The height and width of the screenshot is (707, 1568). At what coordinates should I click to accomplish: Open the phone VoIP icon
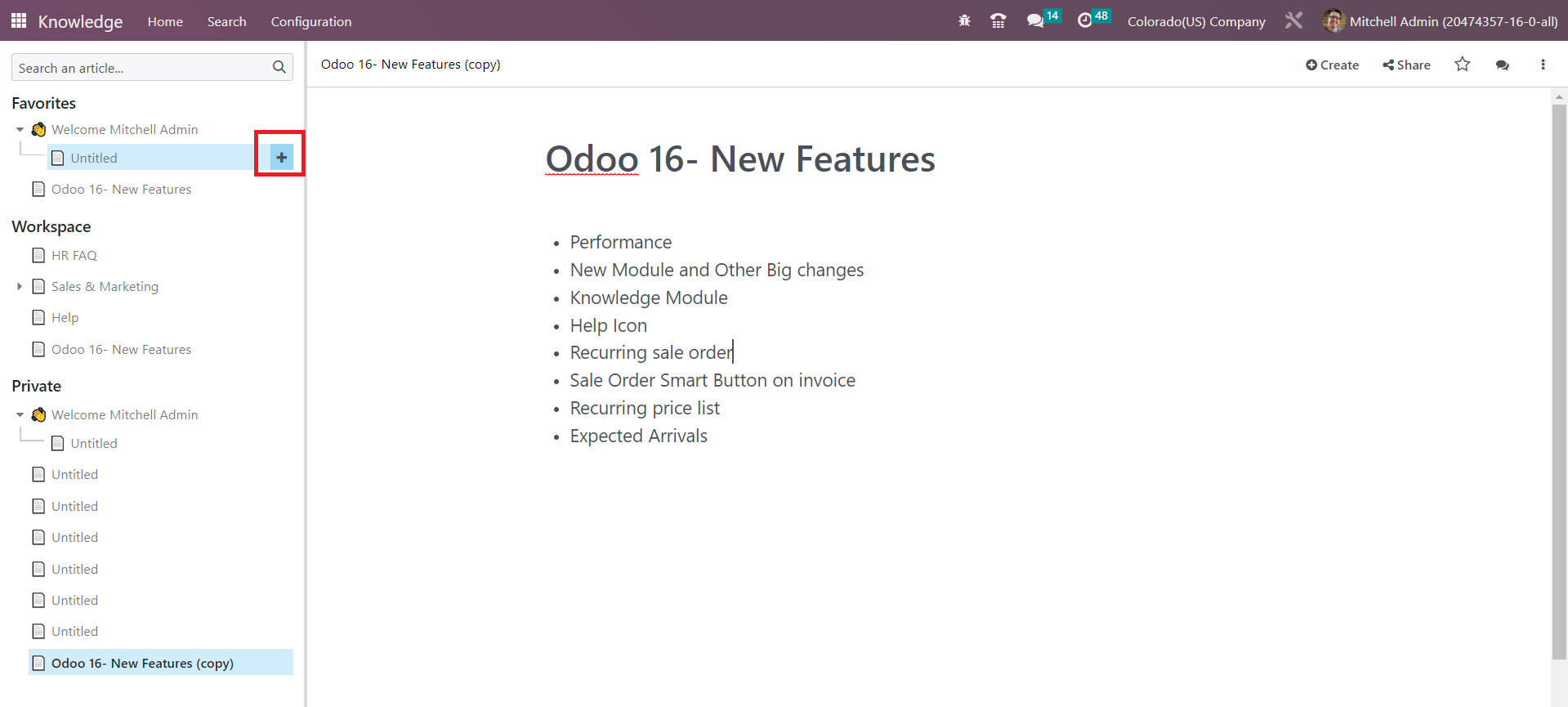click(x=998, y=21)
